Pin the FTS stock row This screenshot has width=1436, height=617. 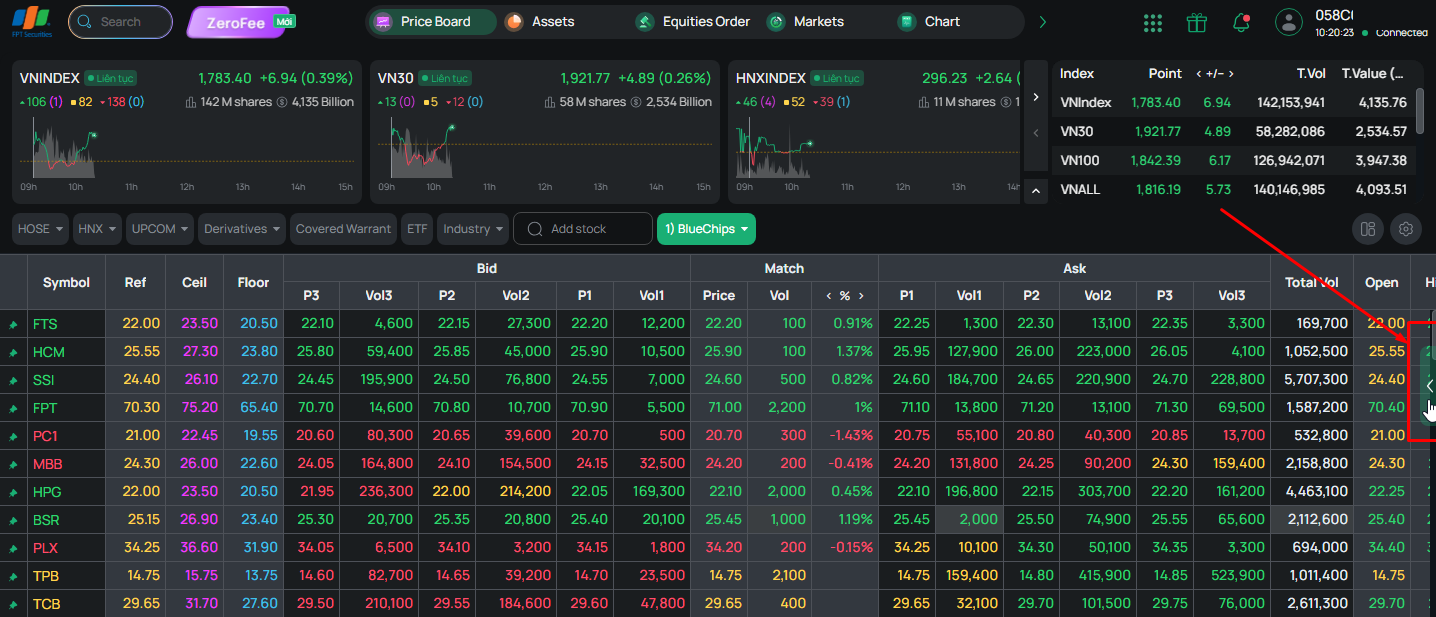[x=14, y=324]
